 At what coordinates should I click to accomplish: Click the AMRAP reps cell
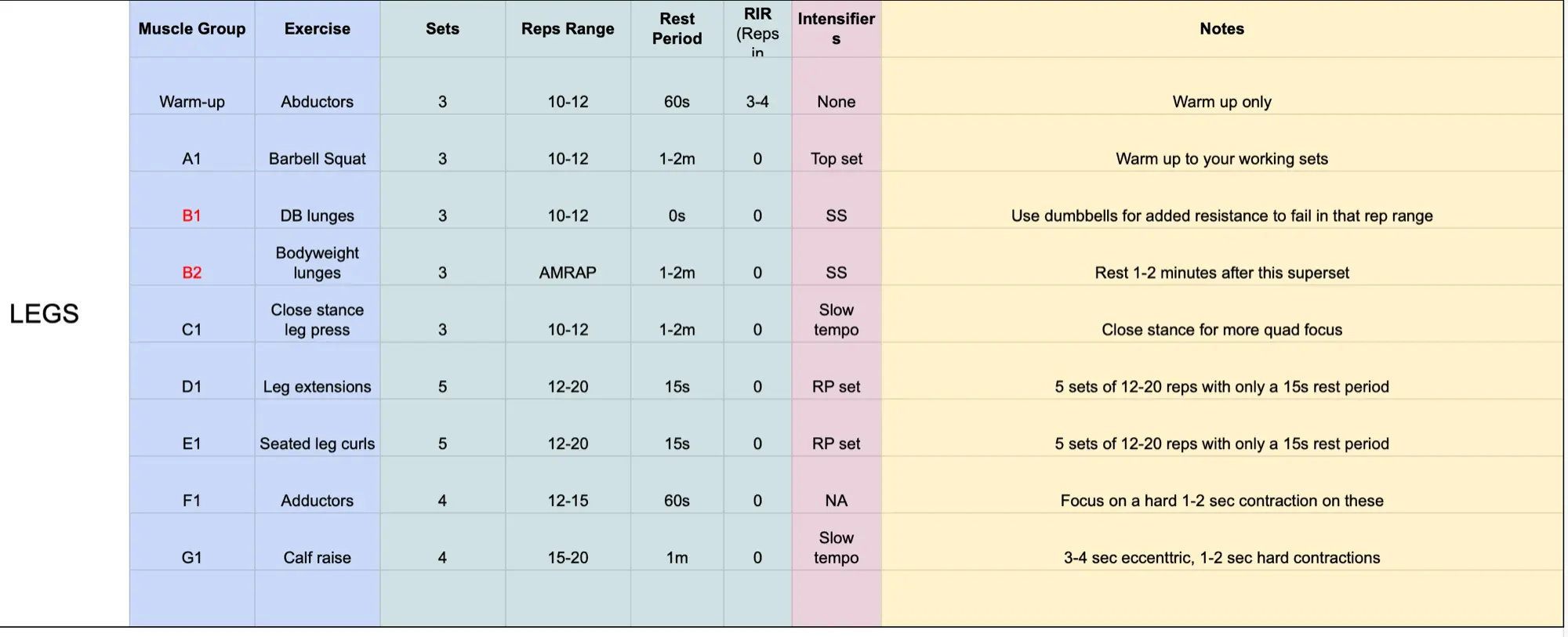click(568, 273)
